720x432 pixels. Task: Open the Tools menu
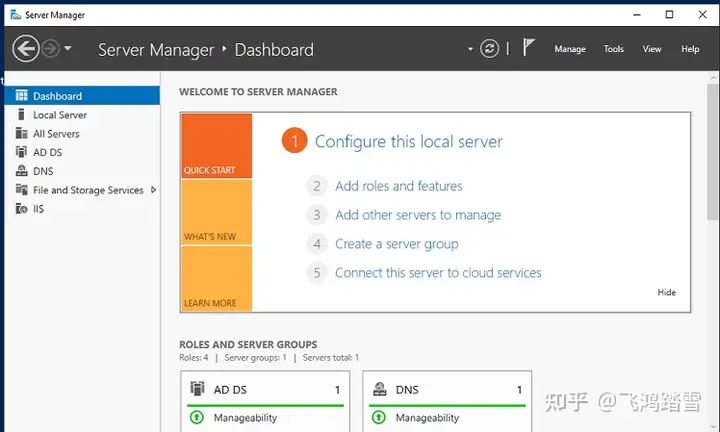pos(613,49)
